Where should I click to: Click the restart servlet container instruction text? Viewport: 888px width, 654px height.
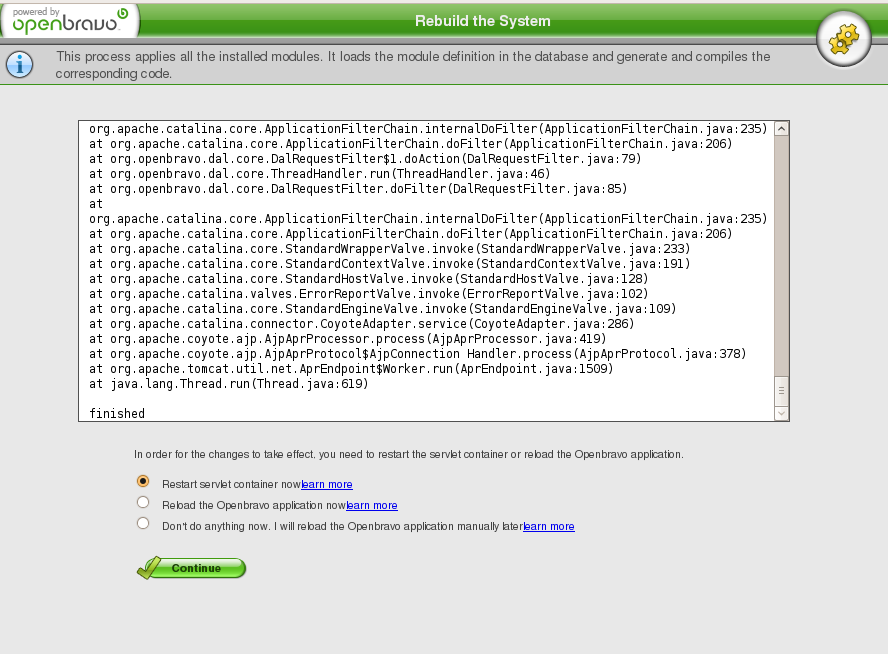point(409,454)
